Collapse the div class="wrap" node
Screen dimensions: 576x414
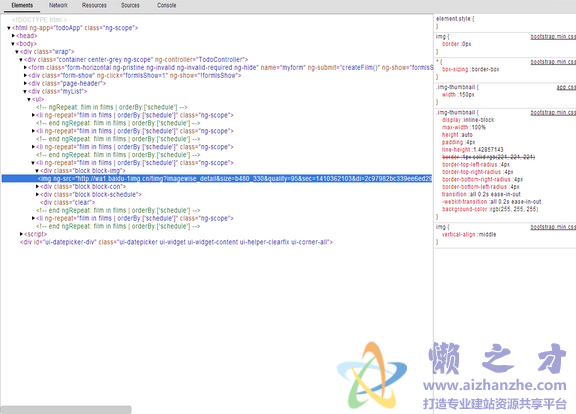(17, 52)
